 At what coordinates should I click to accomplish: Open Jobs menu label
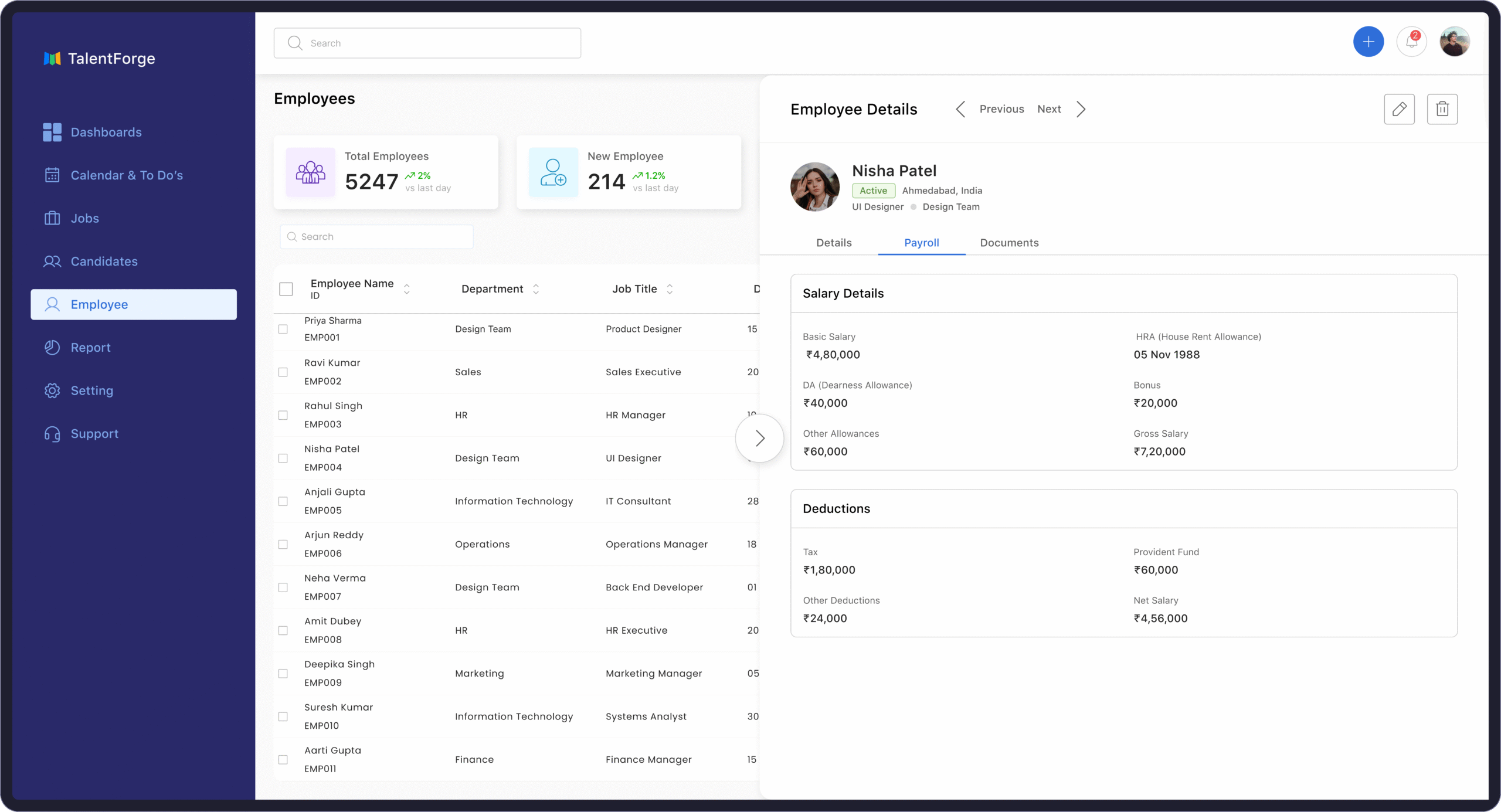(85, 218)
